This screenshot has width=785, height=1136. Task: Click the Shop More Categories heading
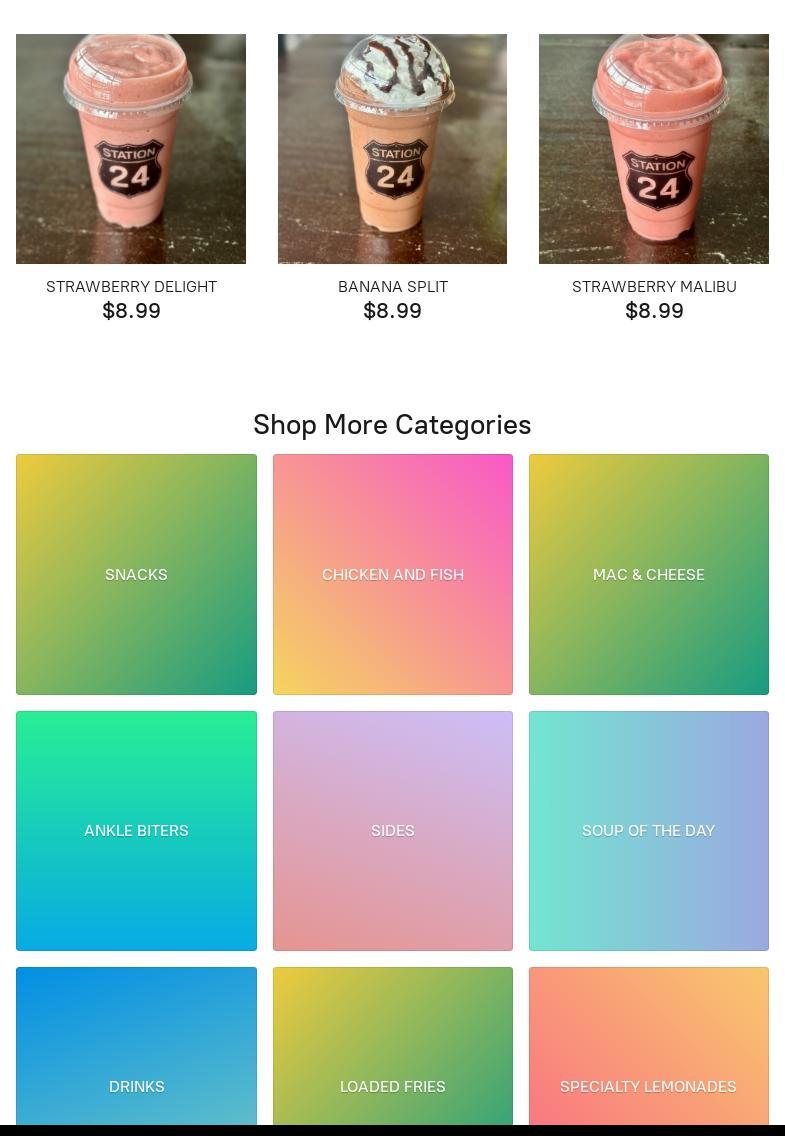point(392,425)
